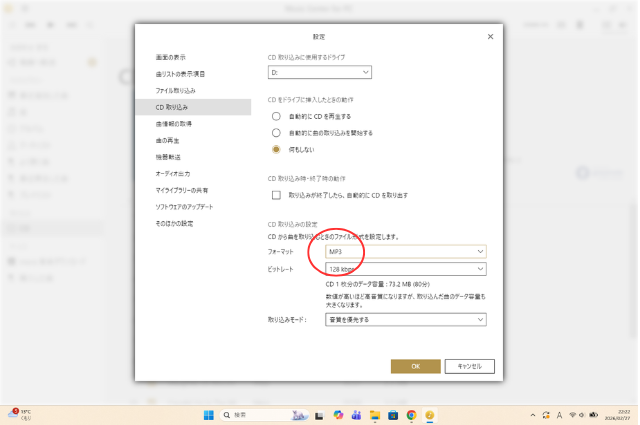
Task: Click the Music Center icon in the taskbar
Action: [x=430, y=414]
